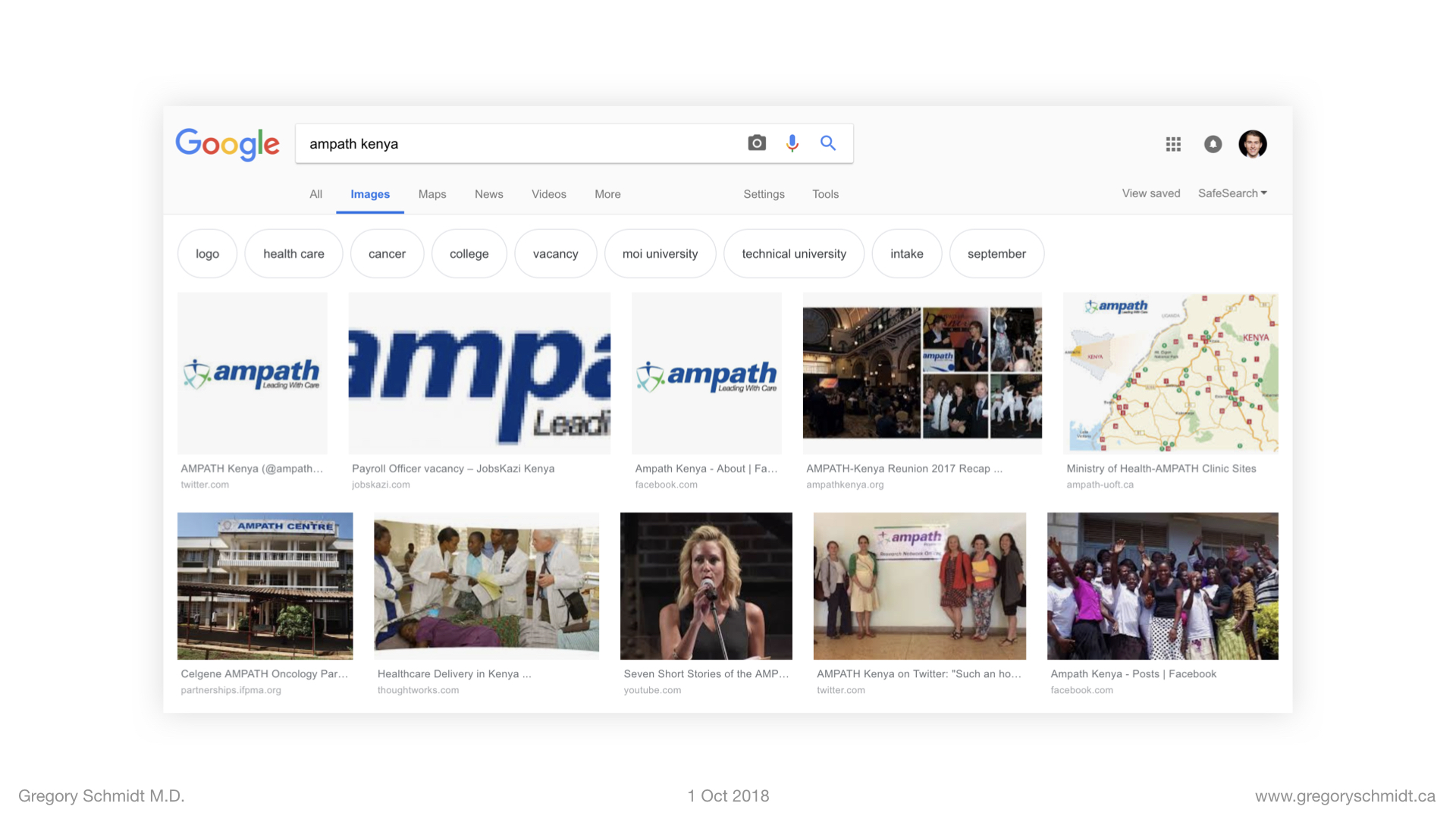1456x819 pixels.
Task: Open the AMPATH-Kenya Reunion 2017 photo collage
Action: [922, 373]
